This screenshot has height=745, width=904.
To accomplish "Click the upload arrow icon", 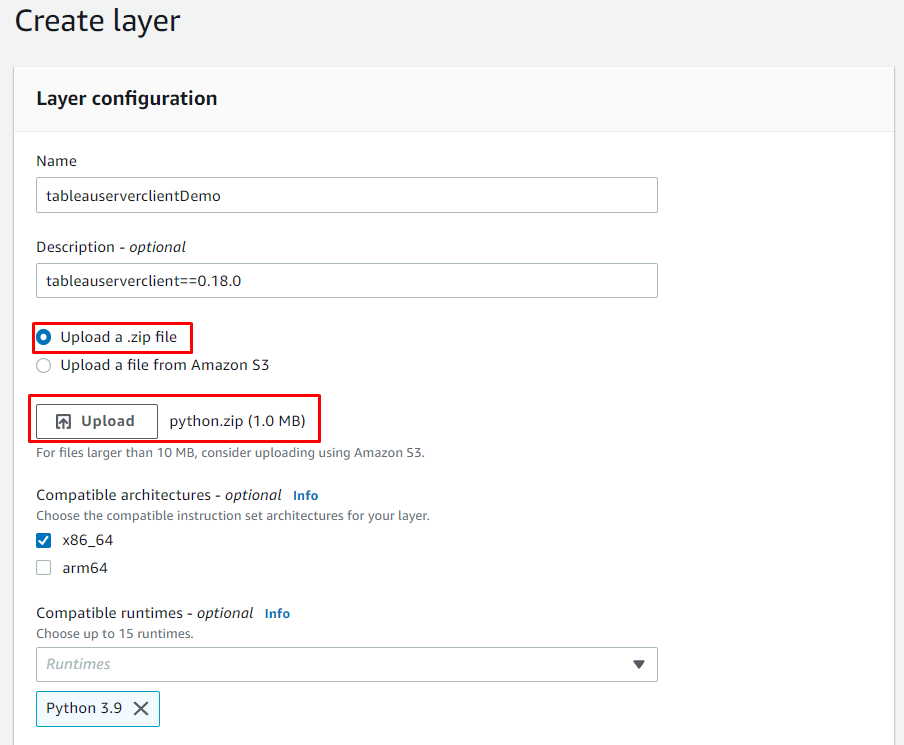I will [x=63, y=422].
